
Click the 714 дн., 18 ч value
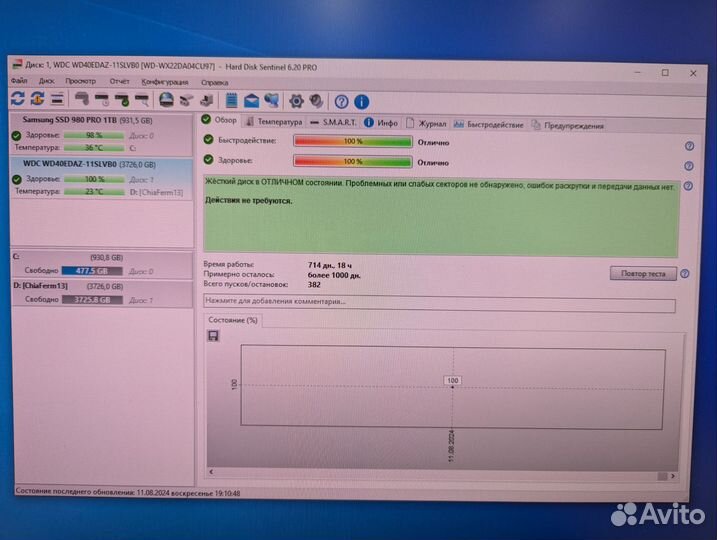[x=330, y=265]
